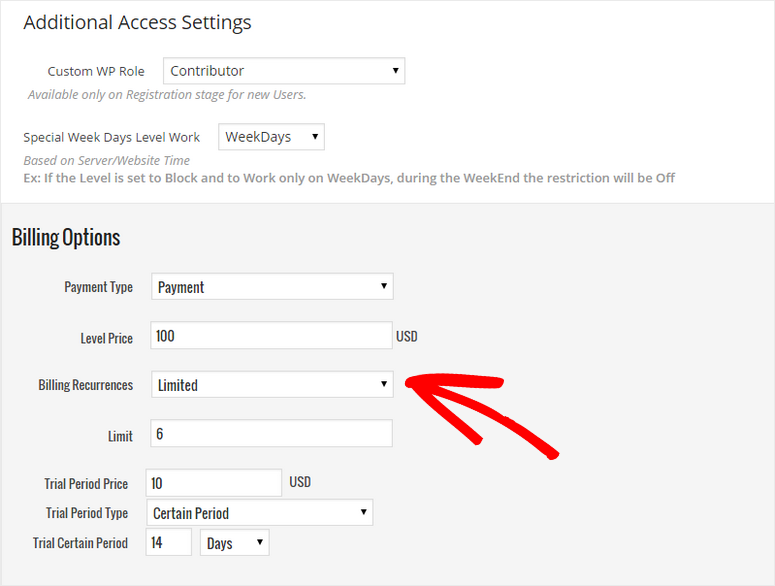Click the Trial Period Price input
Image resolution: width=775 pixels, height=586 pixels.
[214, 483]
